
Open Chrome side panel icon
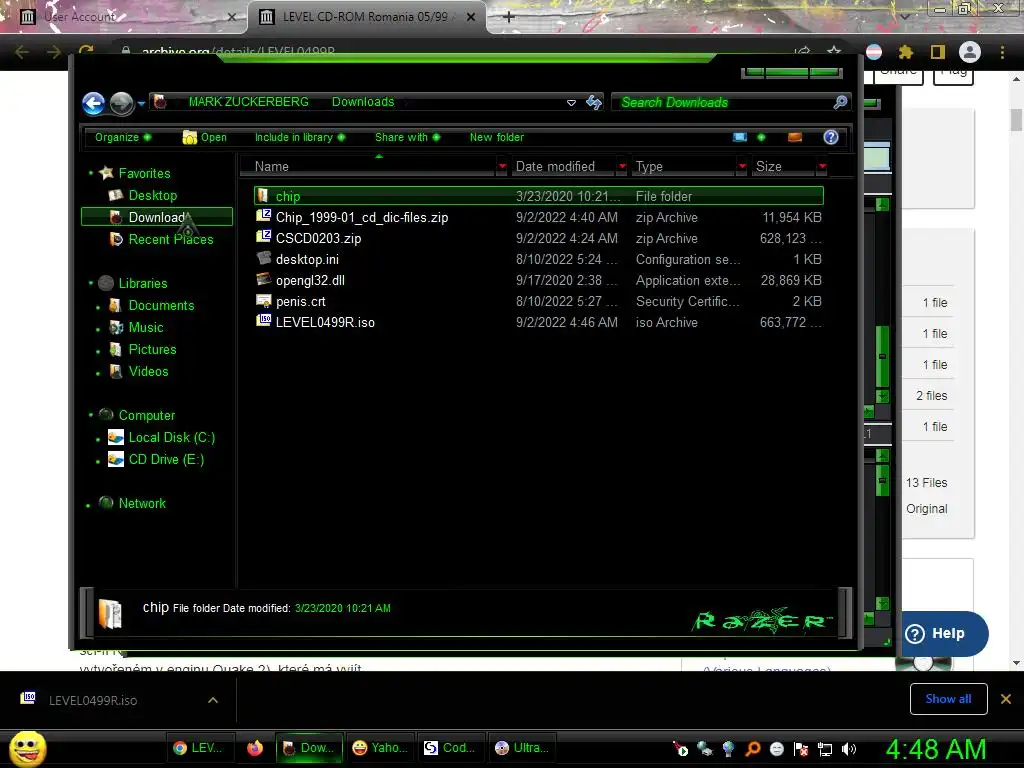pyautogui.click(x=938, y=52)
